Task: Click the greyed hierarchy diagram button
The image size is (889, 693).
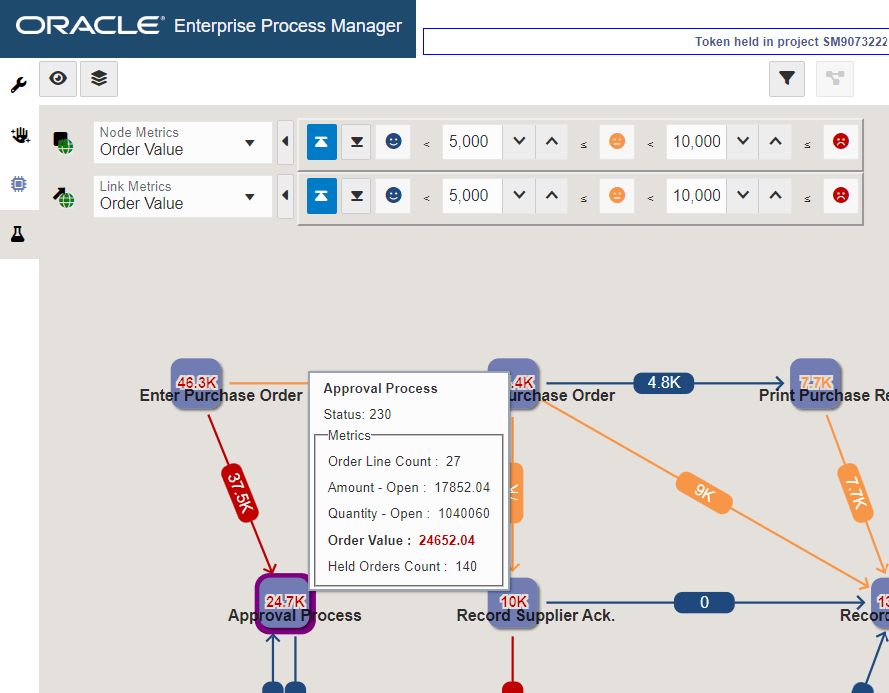Action: [x=835, y=78]
